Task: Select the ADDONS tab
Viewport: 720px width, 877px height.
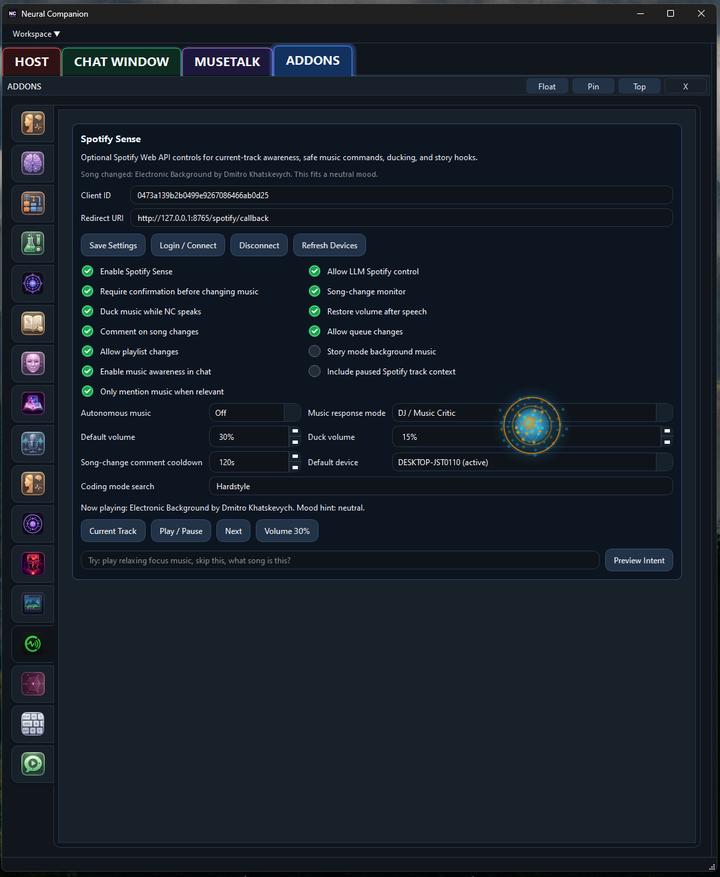Action: tap(313, 61)
